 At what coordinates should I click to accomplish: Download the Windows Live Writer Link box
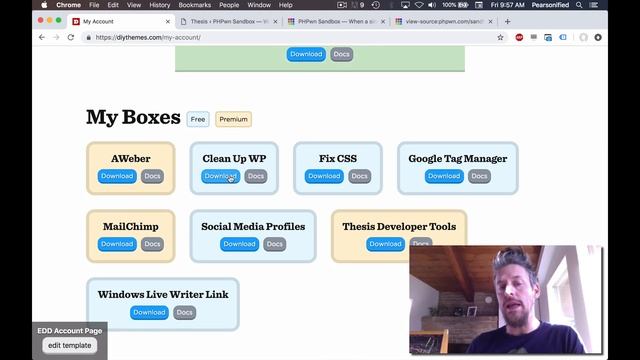pos(149,312)
